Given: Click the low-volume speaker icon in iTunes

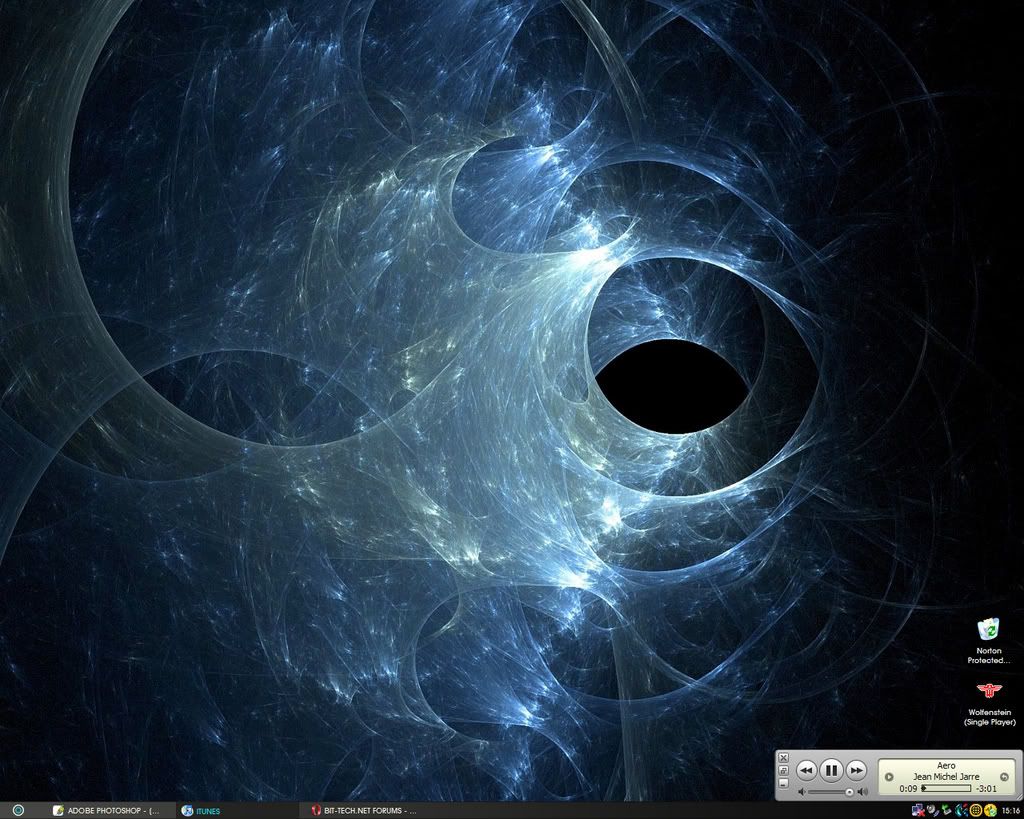Looking at the screenshot, I should point(801,792).
